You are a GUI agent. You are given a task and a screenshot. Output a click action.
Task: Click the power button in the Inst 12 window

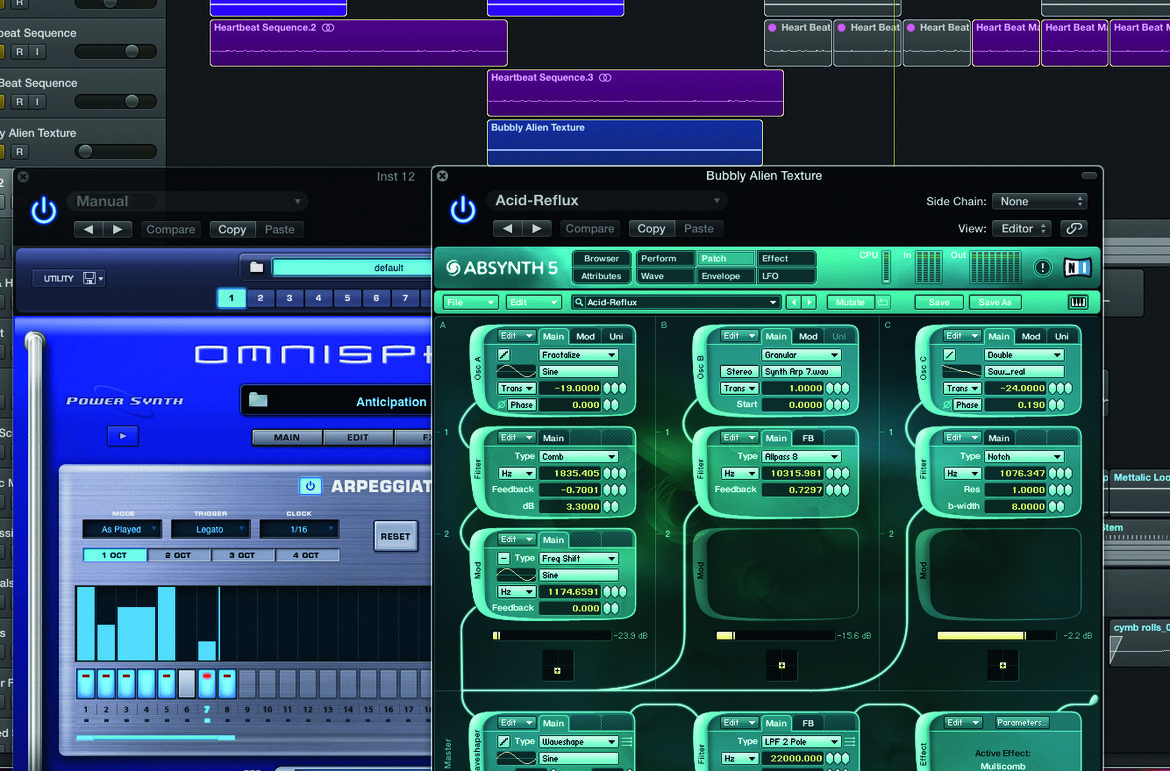click(x=43, y=210)
